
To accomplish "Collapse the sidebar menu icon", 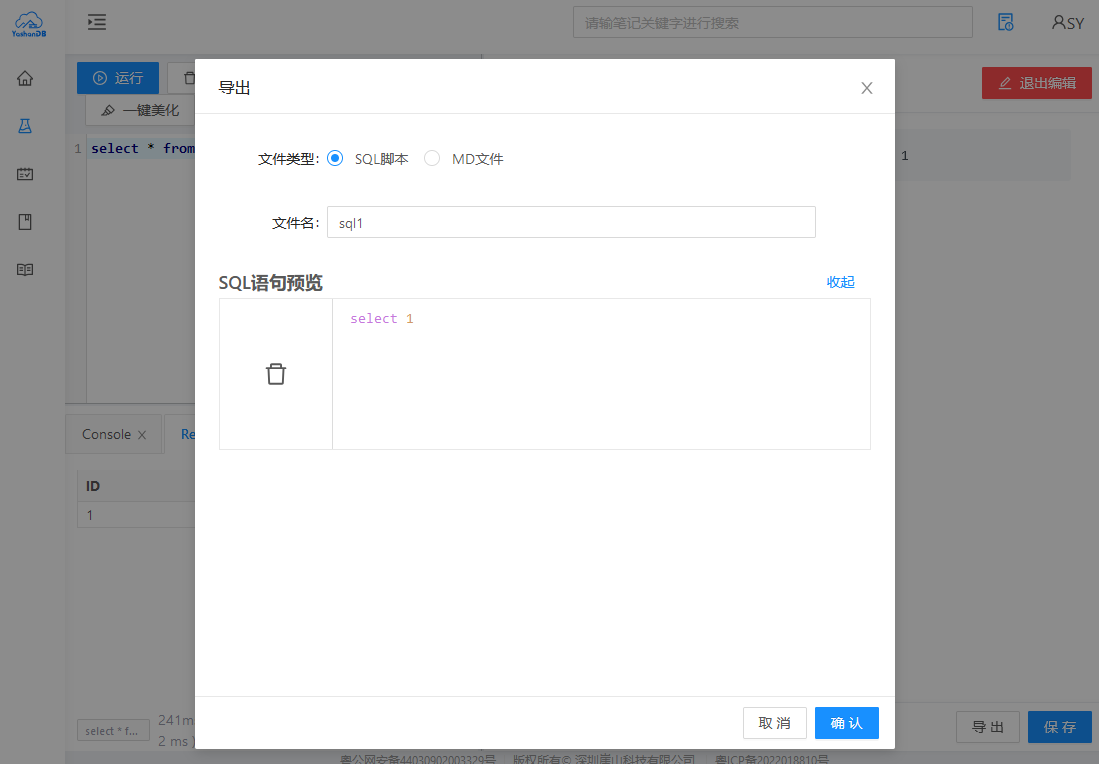I will 97,22.
